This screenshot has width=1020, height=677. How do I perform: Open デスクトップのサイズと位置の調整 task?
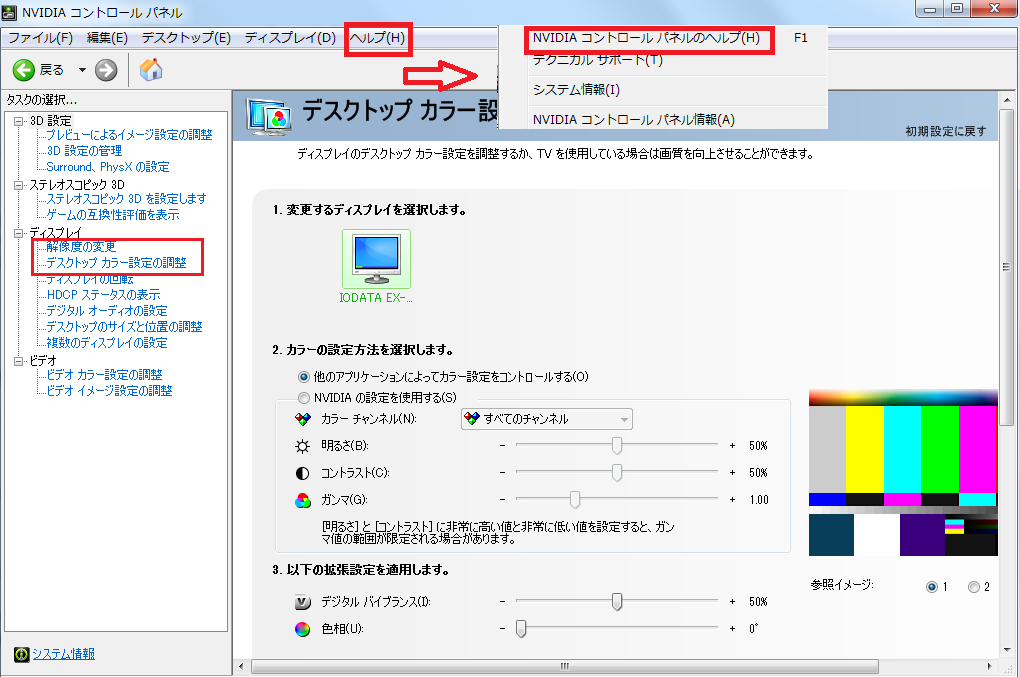coord(124,326)
